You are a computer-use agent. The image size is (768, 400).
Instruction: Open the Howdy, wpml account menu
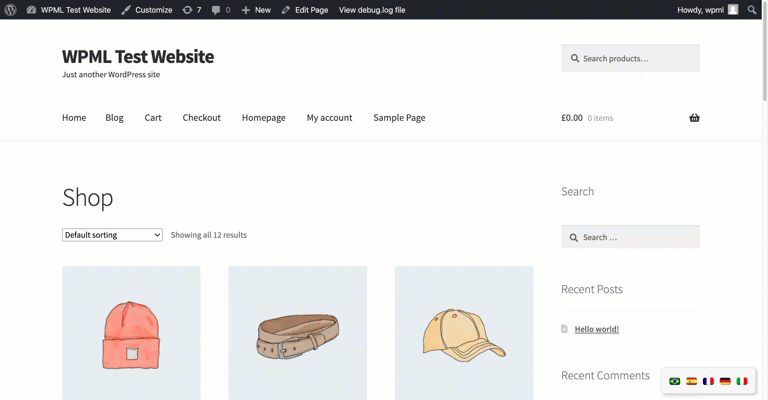[x=707, y=10]
